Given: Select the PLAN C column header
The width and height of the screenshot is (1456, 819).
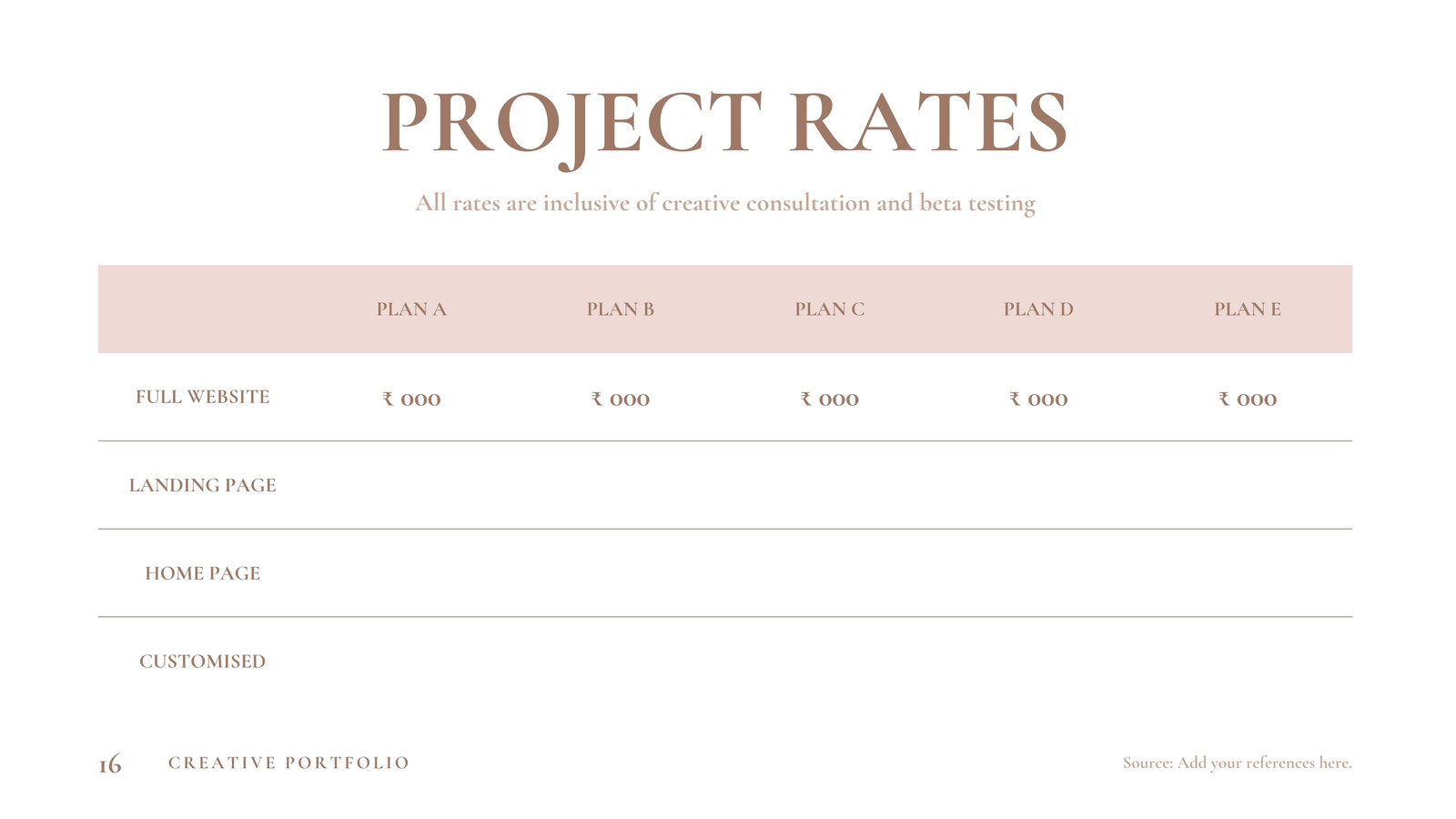Looking at the screenshot, I should pyautogui.click(x=829, y=309).
